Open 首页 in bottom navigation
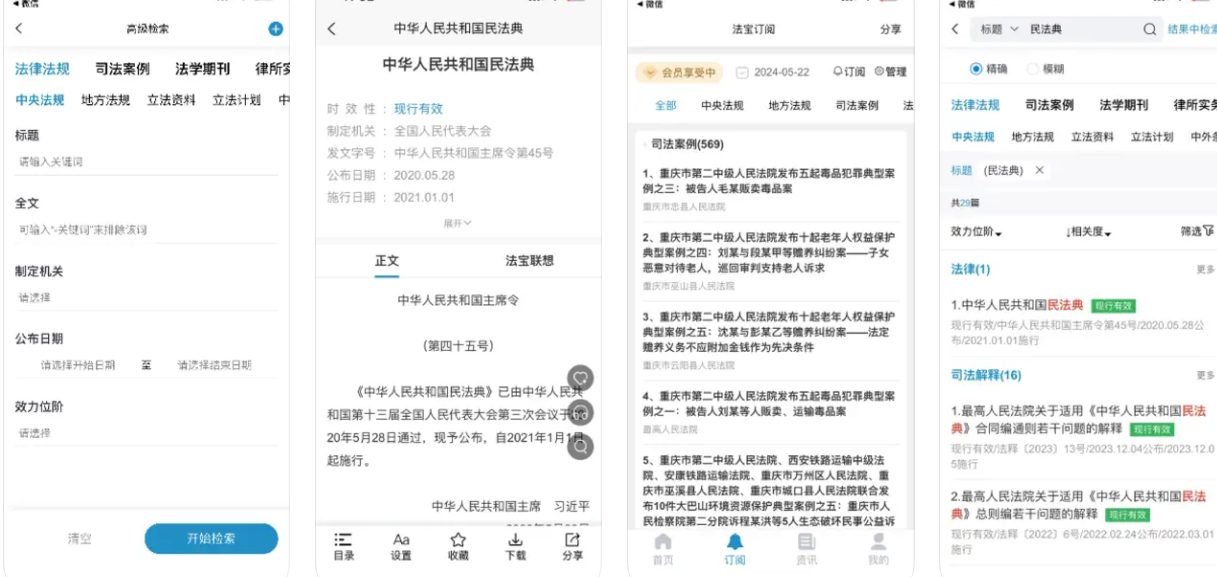The width and height of the screenshot is (1217, 577). click(662, 549)
